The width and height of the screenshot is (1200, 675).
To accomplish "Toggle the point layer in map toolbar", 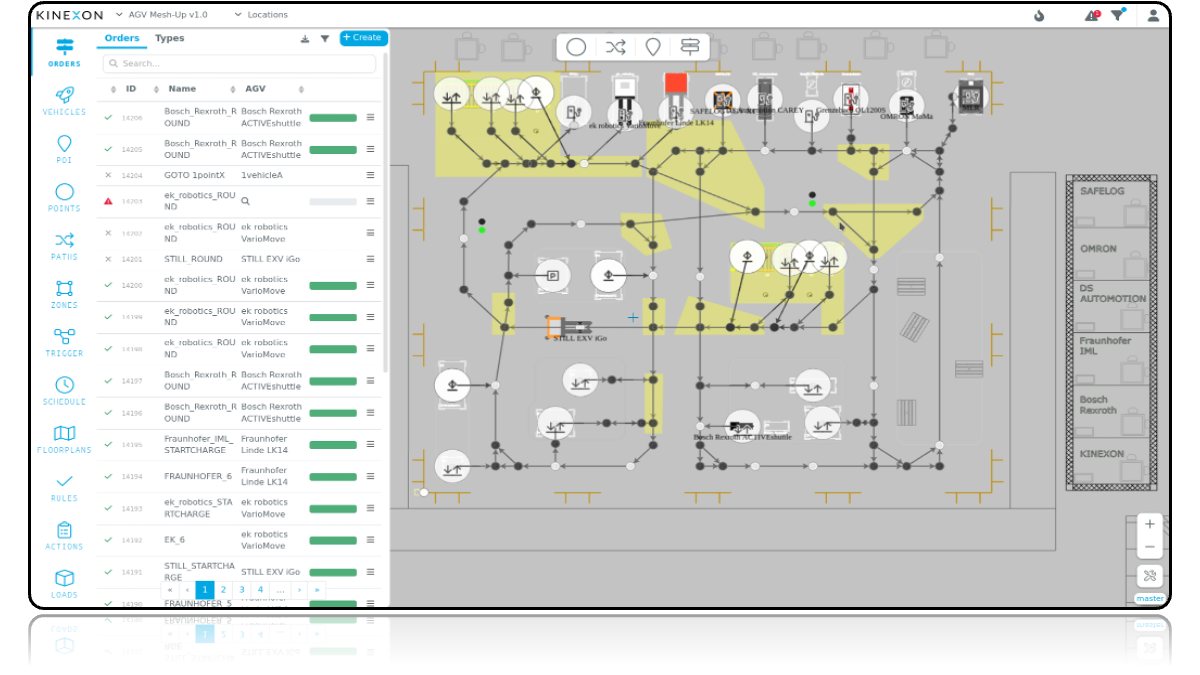I will coord(576,47).
